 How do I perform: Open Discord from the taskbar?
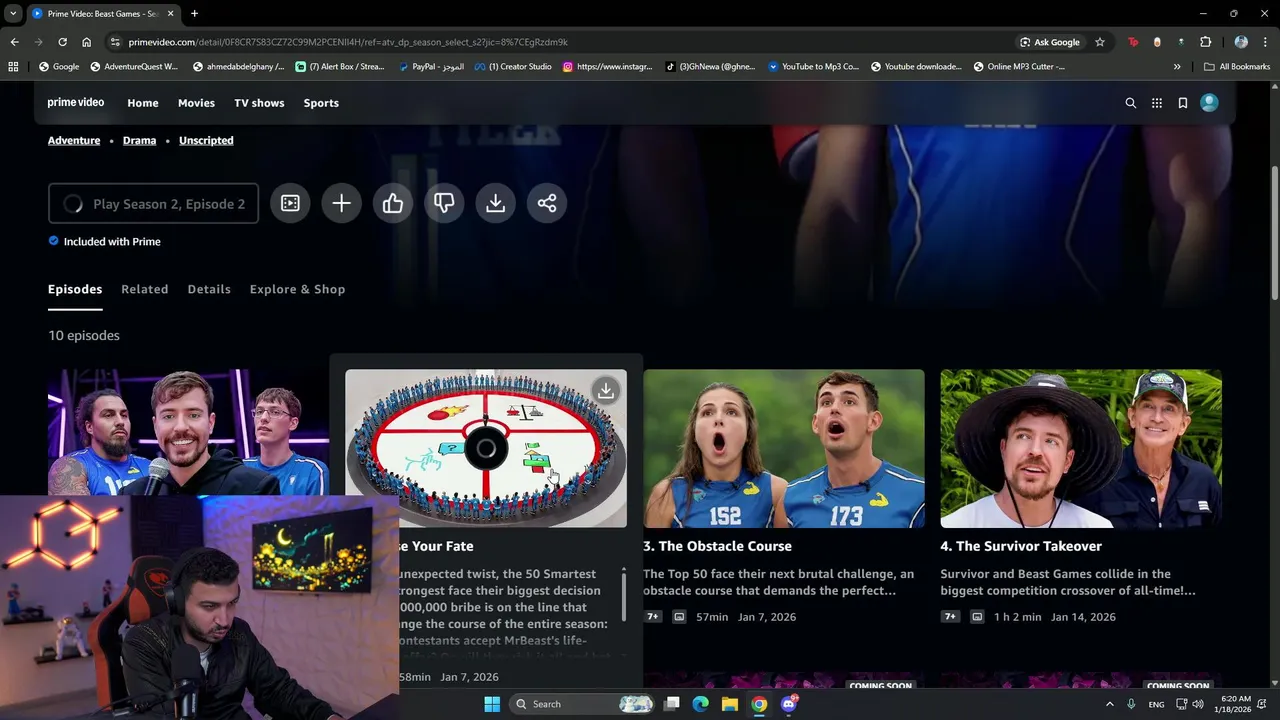(x=789, y=704)
